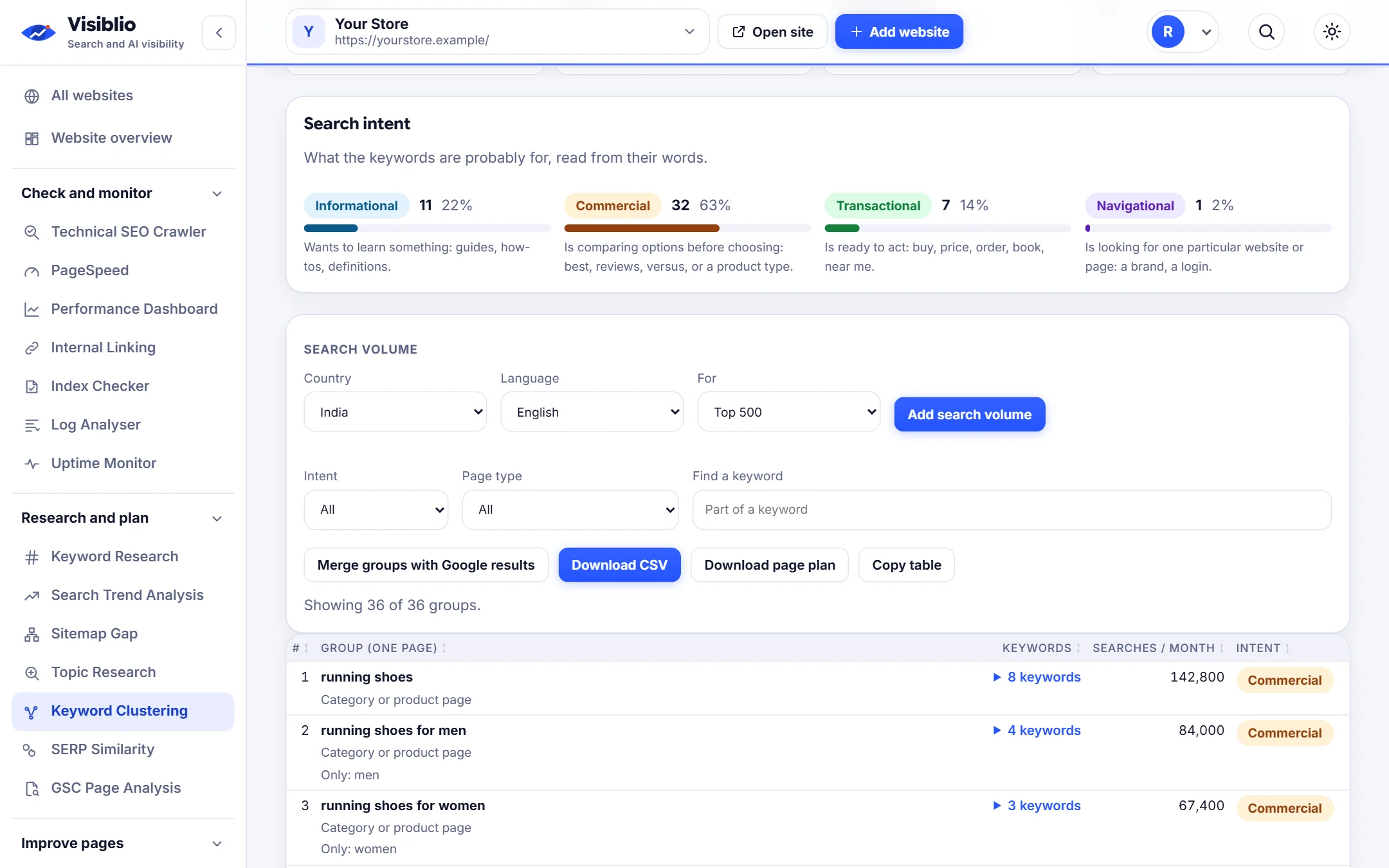Click the R user avatar

click(x=1168, y=32)
